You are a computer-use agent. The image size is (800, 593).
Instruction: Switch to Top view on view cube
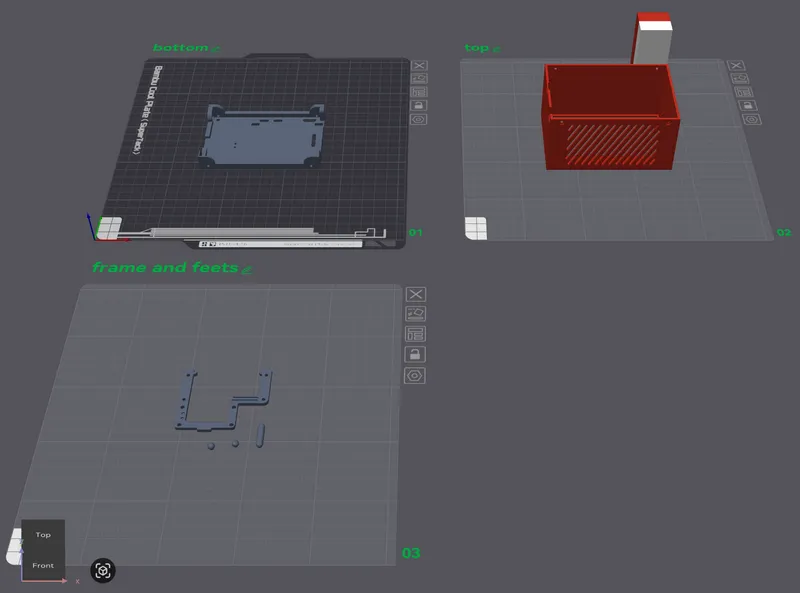click(43, 534)
